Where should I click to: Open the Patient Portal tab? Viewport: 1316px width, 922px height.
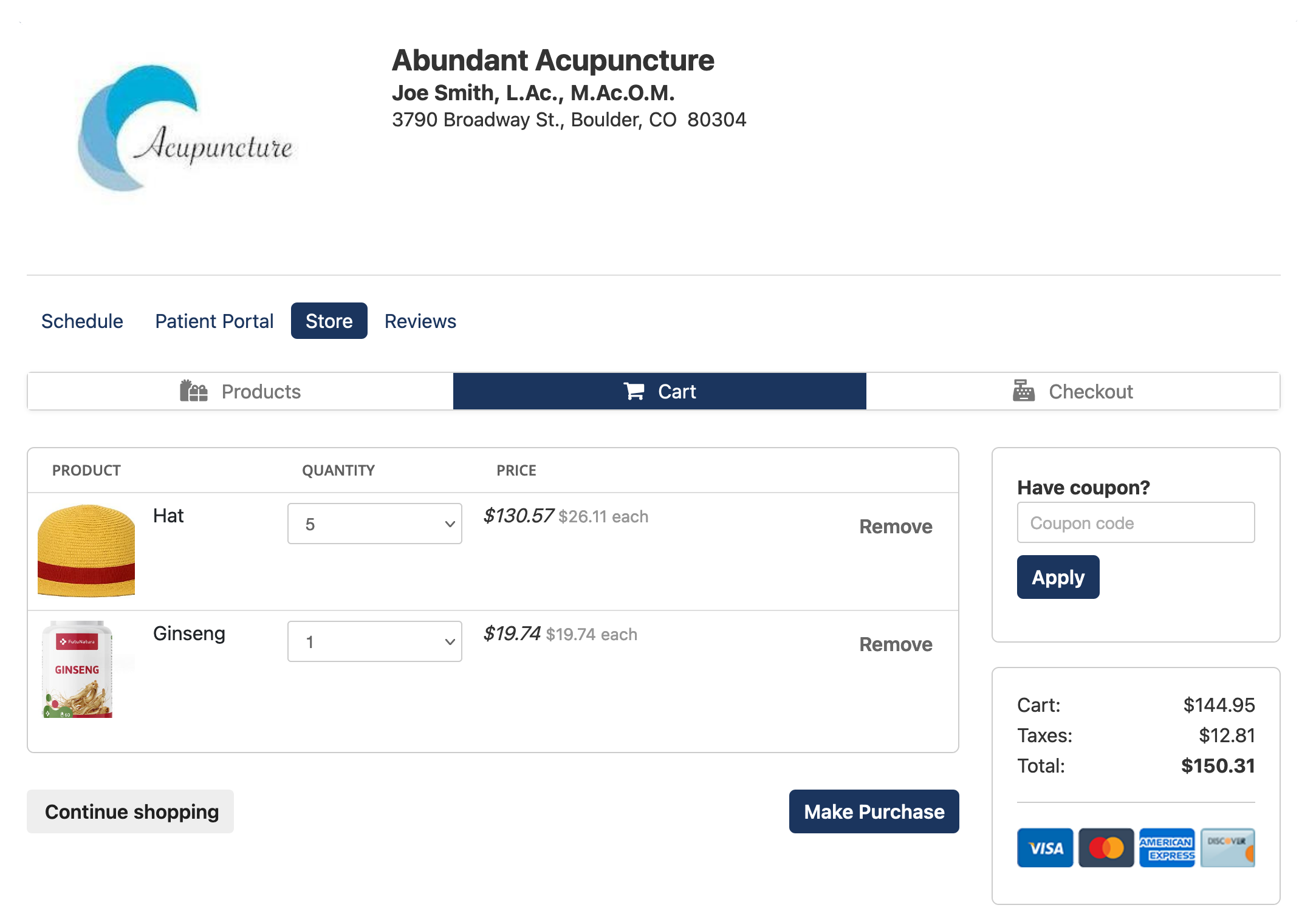(214, 321)
